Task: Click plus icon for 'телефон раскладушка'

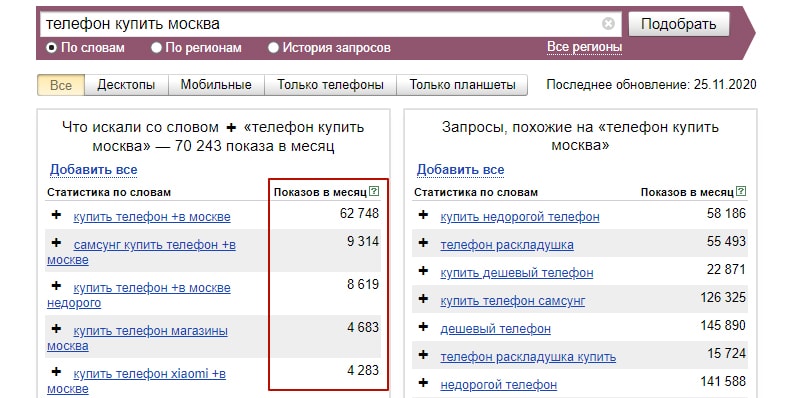Action: point(423,243)
